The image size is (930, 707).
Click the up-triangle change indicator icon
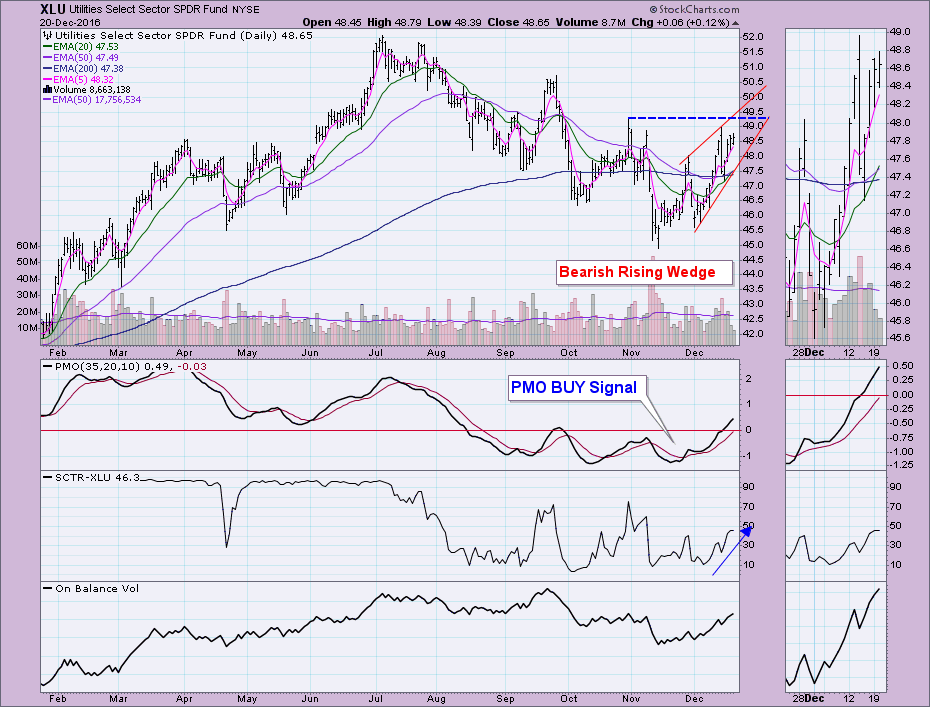pyautogui.click(x=735, y=23)
